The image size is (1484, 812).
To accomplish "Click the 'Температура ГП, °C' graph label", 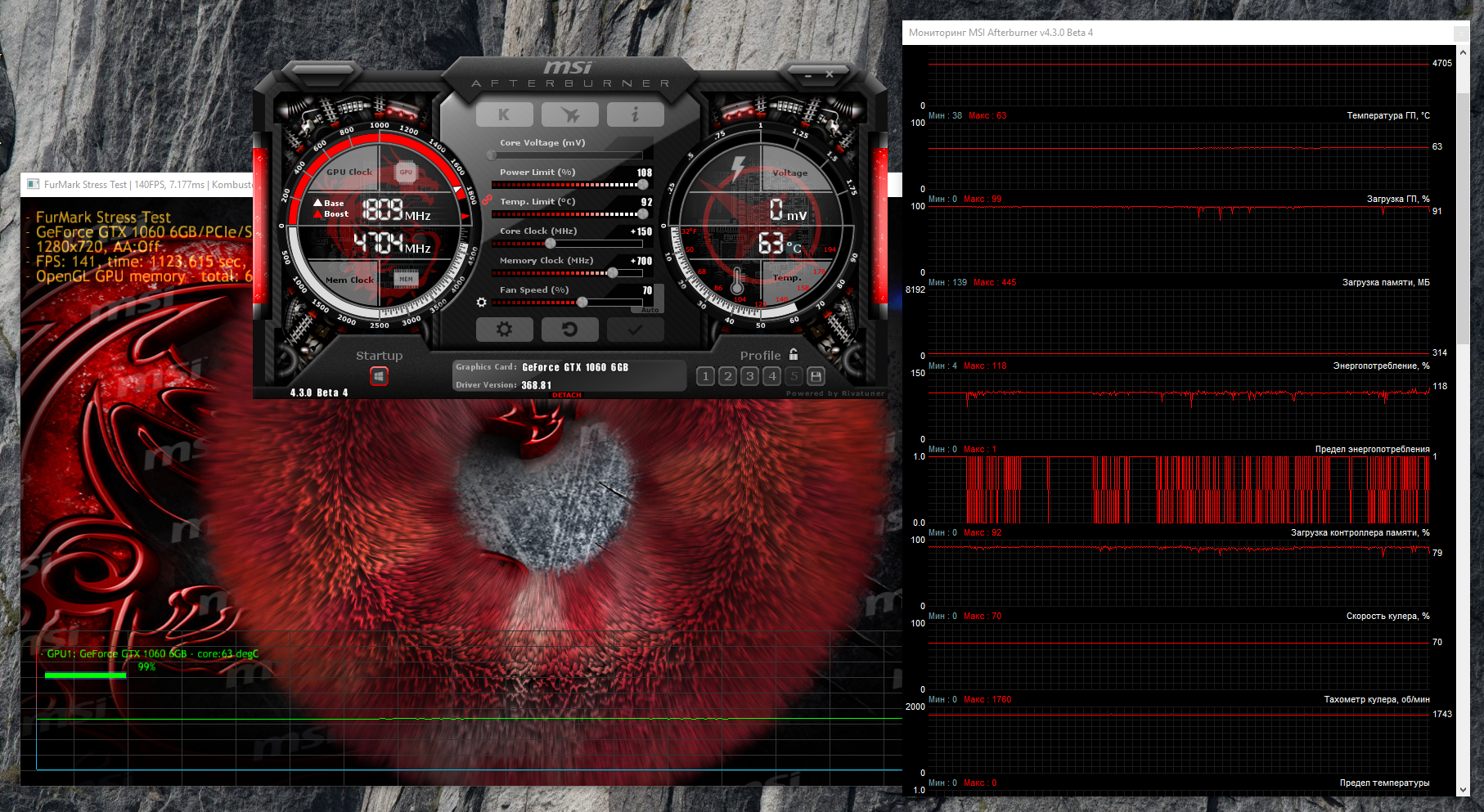I will tap(1388, 115).
